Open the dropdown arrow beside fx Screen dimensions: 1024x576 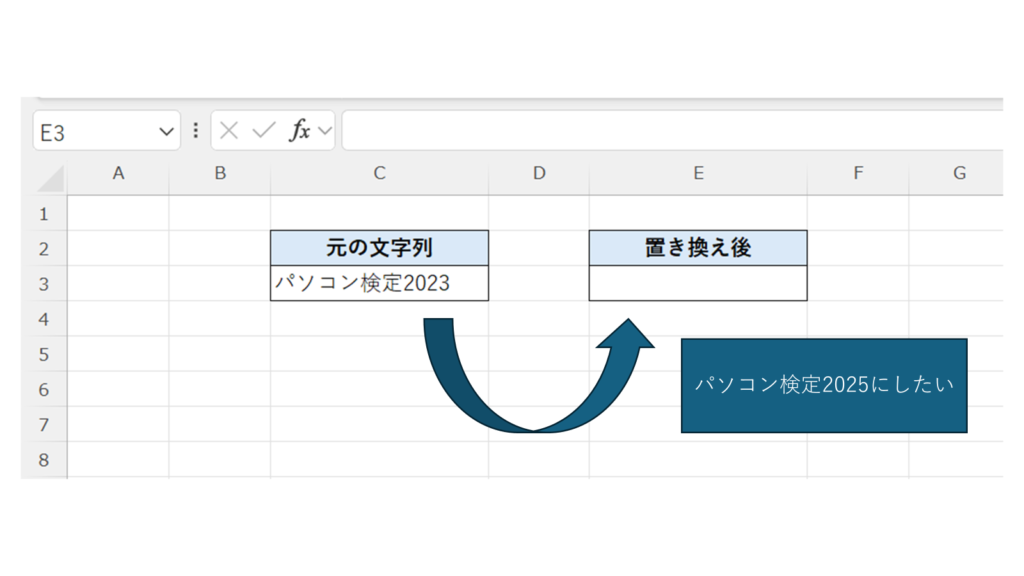click(x=324, y=131)
